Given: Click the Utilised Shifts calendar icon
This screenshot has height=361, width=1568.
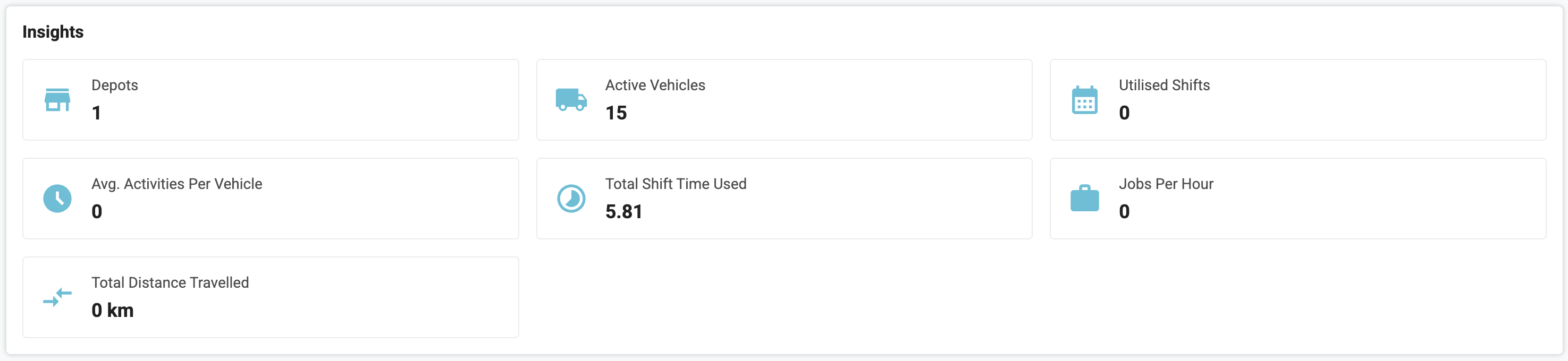Looking at the screenshot, I should coord(1084,100).
